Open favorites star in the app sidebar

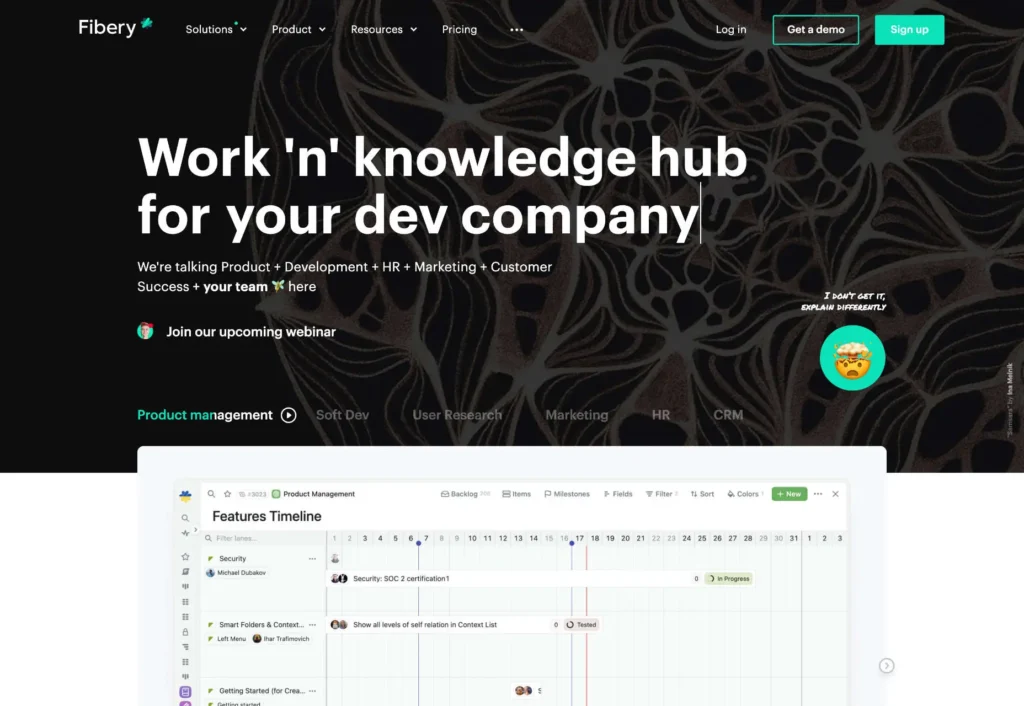[x=185, y=557]
